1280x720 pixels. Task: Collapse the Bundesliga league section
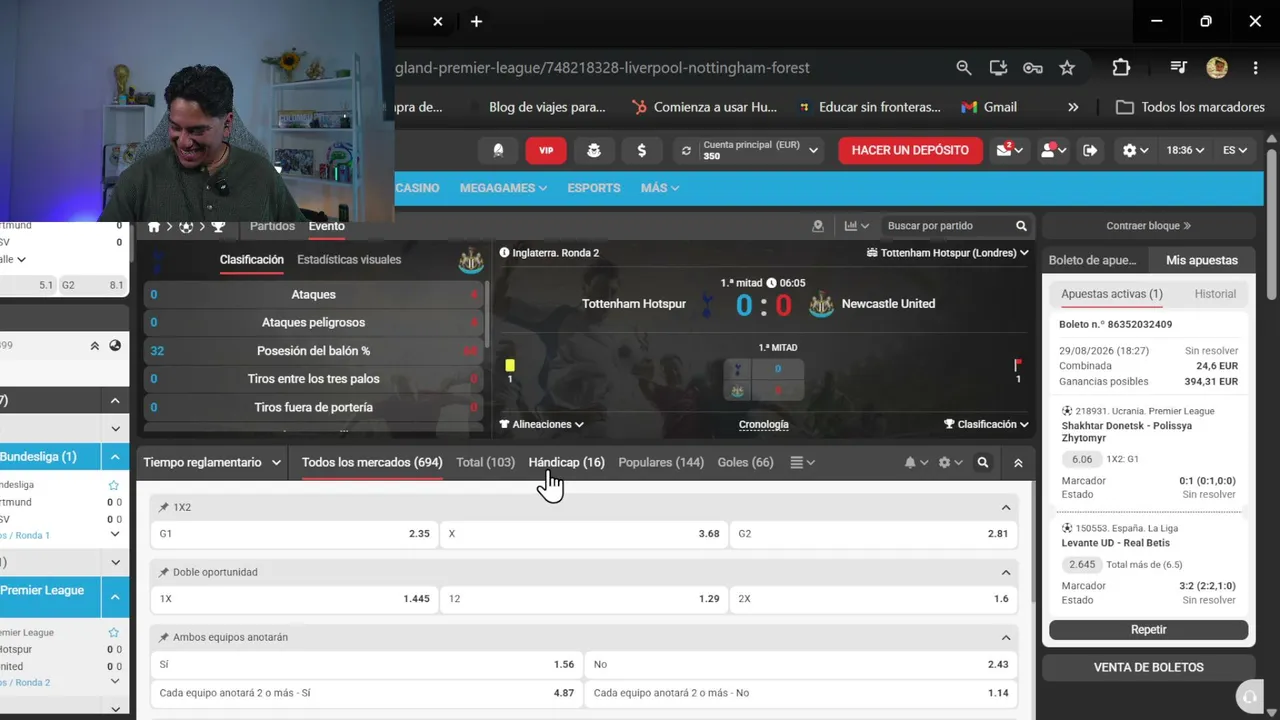pos(115,457)
